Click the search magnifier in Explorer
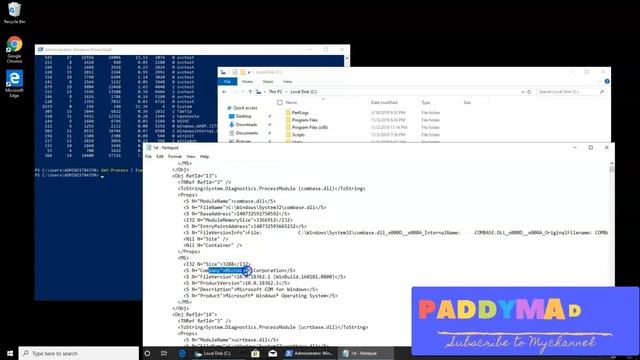This screenshot has width=640, height=360. 602,92
